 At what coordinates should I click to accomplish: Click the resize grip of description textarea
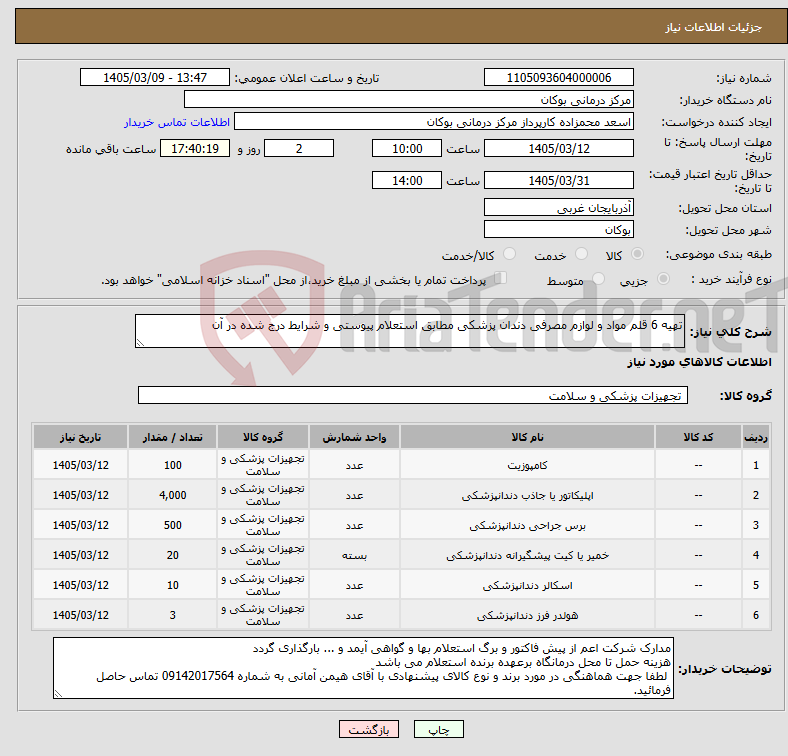point(140,343)
